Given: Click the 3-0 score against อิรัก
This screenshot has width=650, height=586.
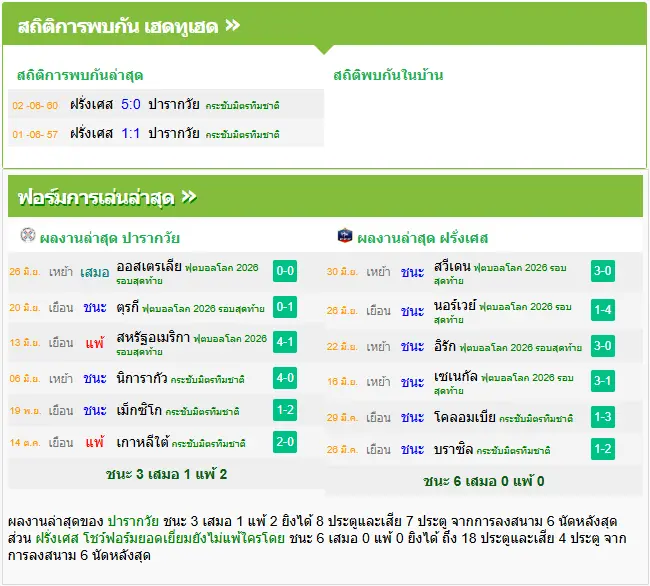Looking at the screenshot, I should [x=603, y=346].
